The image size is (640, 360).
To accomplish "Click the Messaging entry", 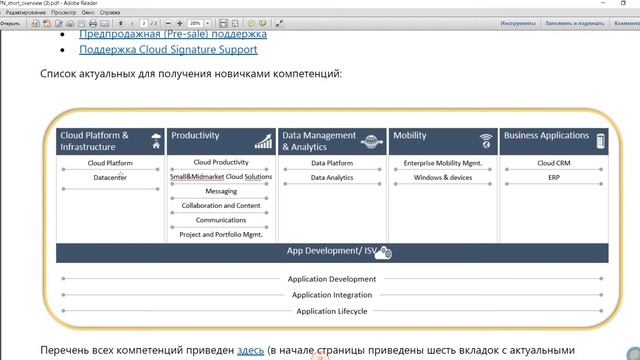I will pos(221,191).
